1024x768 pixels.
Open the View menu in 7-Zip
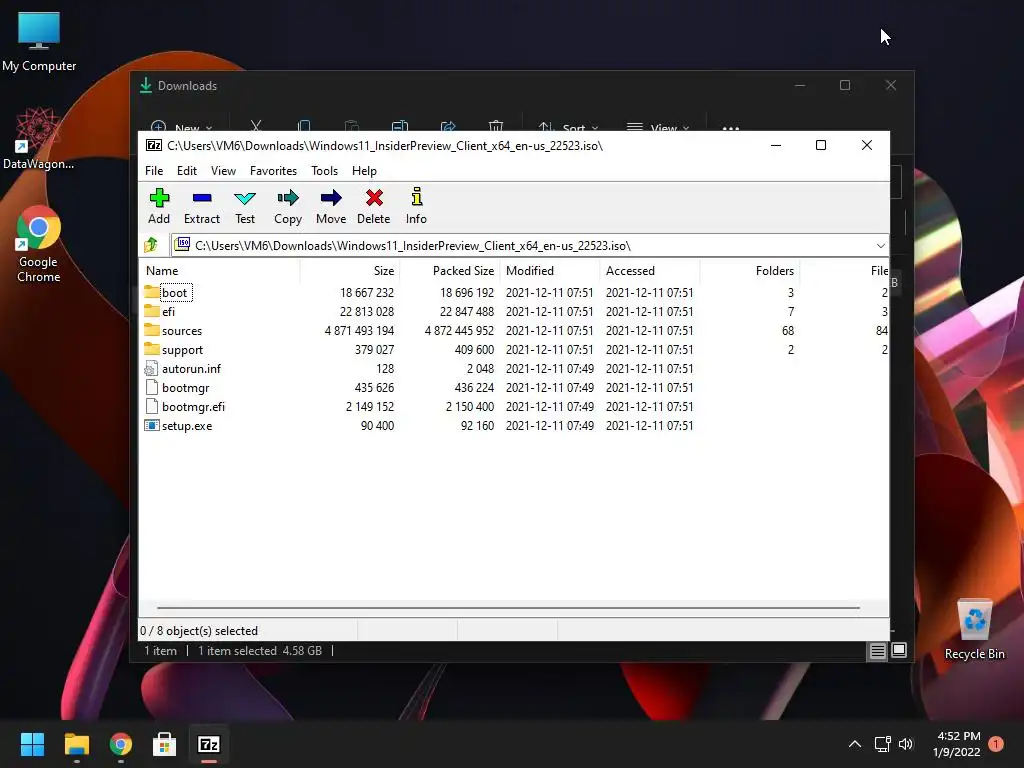point(223,170)
